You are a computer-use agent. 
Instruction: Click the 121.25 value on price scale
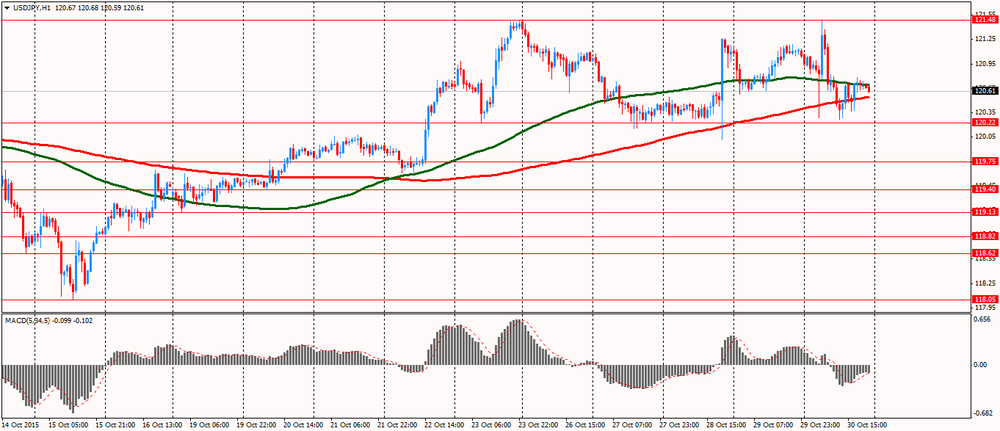pyautogui.click(x=985, y=39)
